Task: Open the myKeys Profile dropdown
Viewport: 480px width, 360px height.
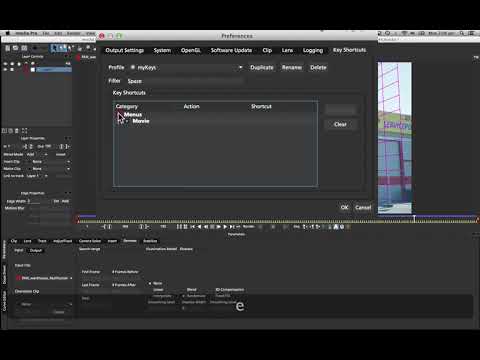Action: tap(186, 67)
